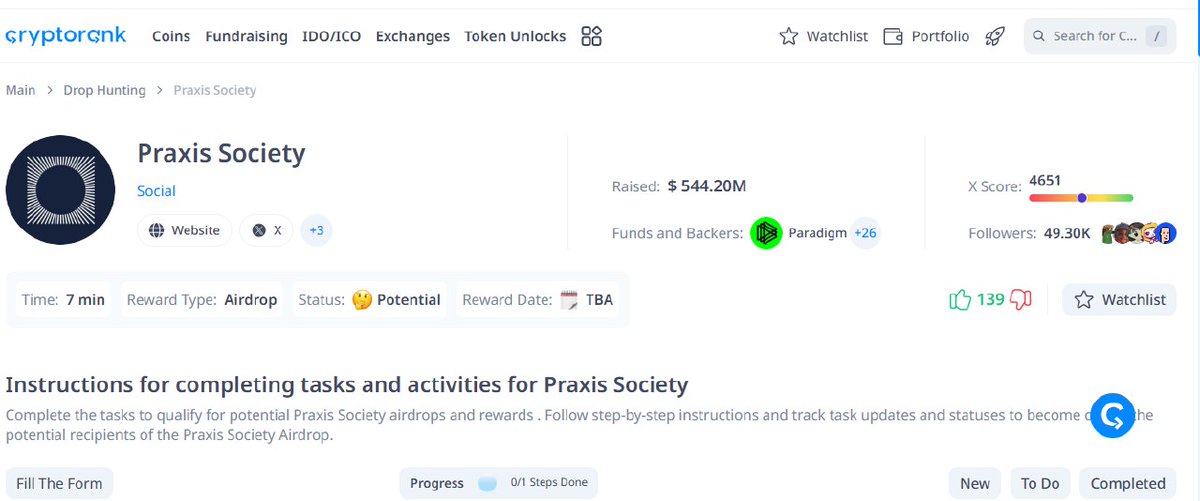Click the Praxis Society round logo
This screenshot has height=501, width=1200.
point(62,190)
